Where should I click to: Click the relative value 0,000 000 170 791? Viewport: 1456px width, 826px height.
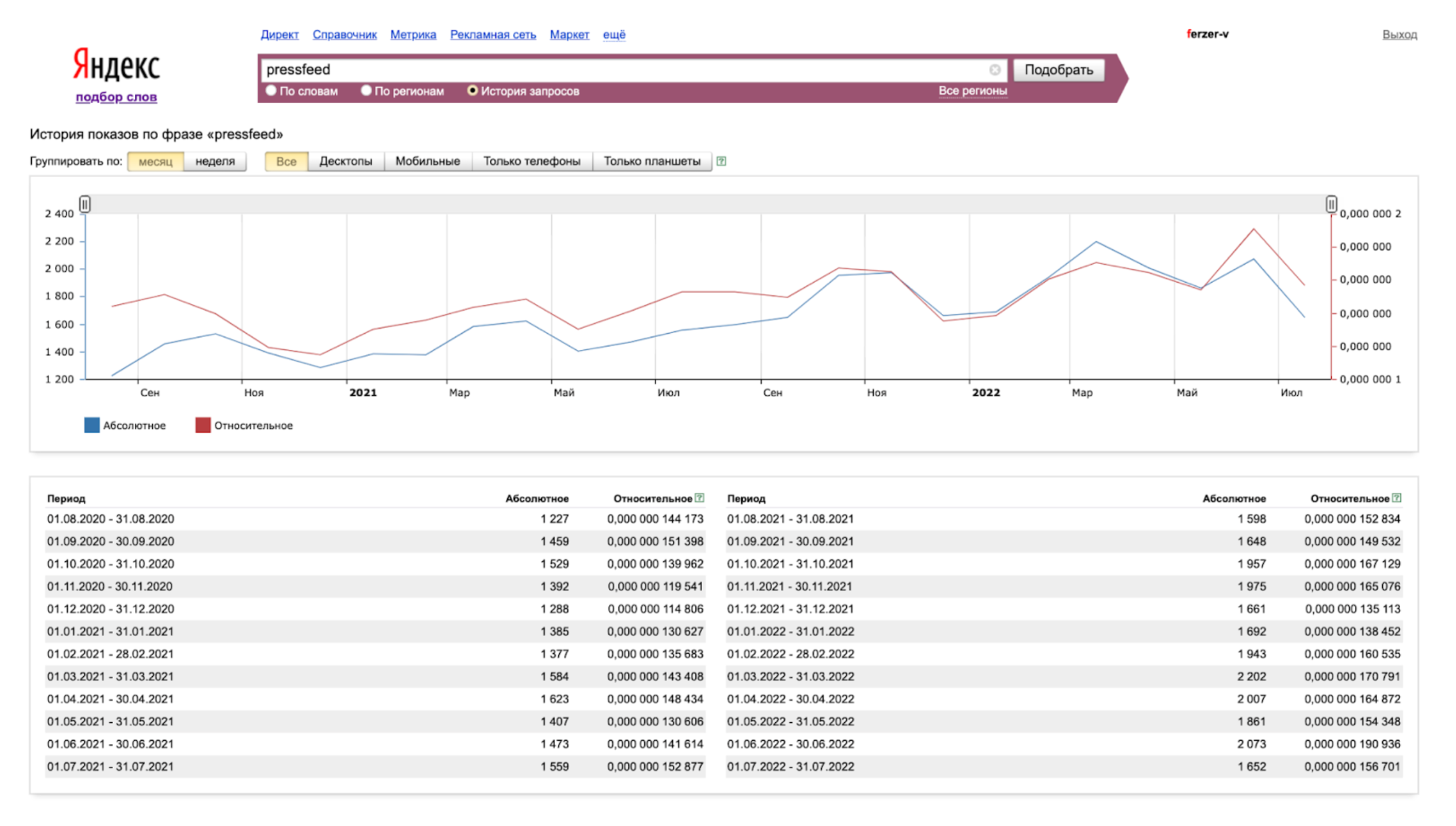[1352, 676]
